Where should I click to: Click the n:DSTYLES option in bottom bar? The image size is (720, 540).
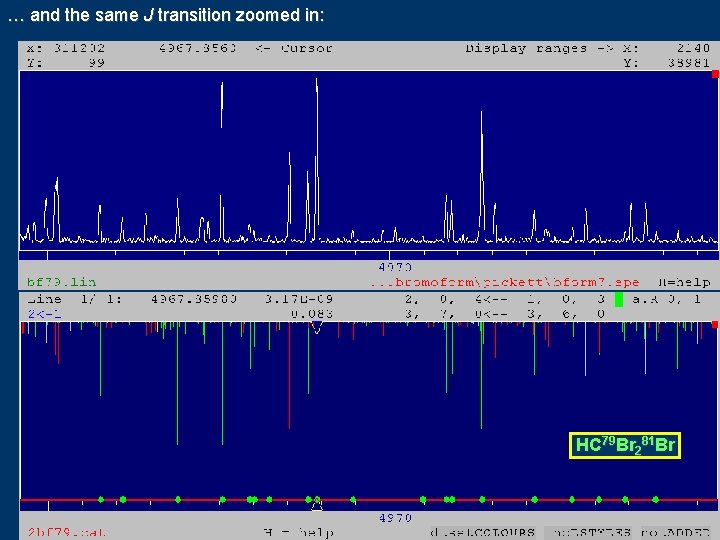588,533
